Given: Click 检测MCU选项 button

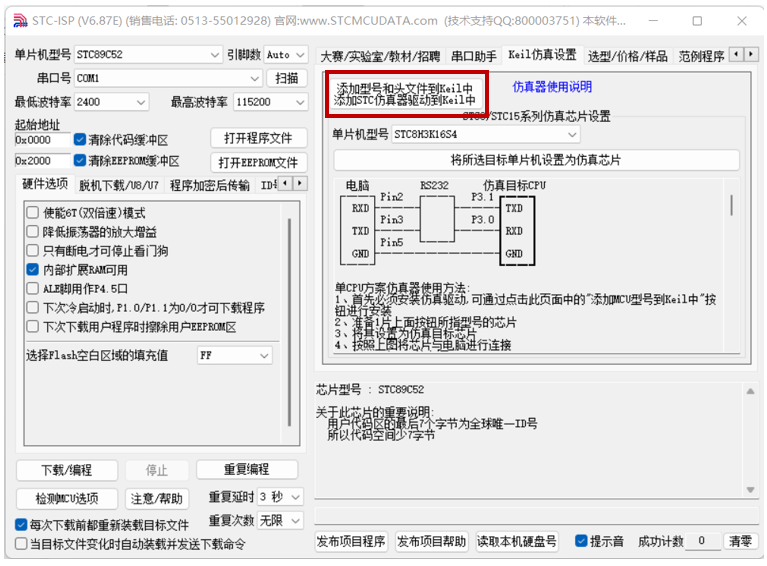Looking at the screenshot, I should 67,498.
